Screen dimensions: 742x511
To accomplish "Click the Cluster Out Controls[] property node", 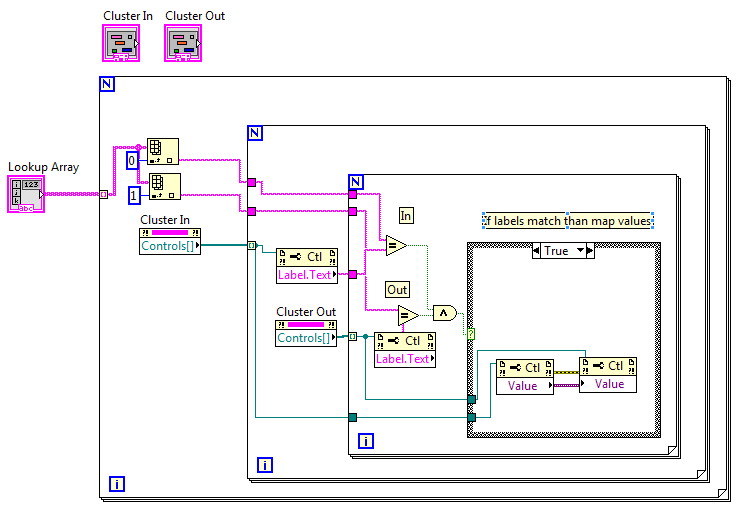I will [305, 338].
